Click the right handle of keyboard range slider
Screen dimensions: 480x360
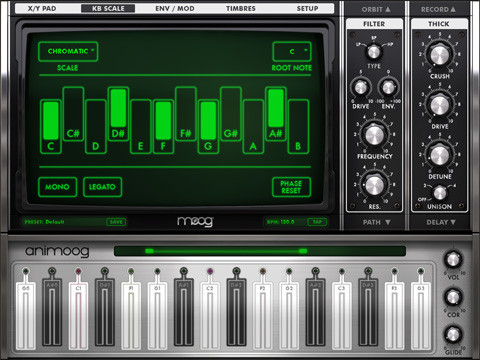303,251
